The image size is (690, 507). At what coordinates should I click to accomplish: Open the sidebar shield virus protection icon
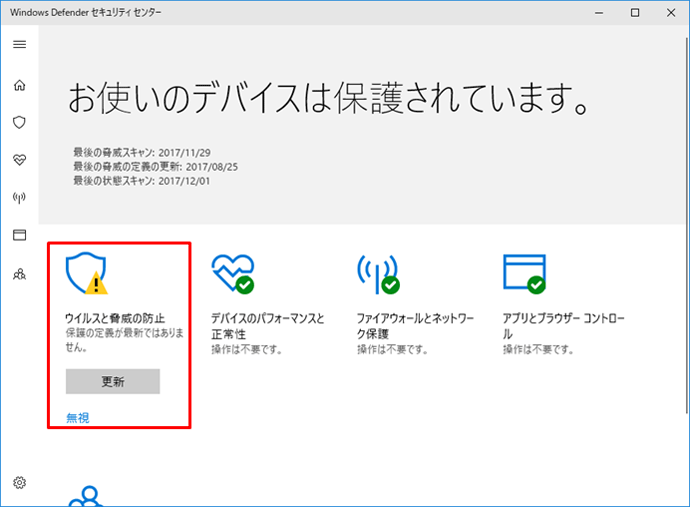(19, 122)
